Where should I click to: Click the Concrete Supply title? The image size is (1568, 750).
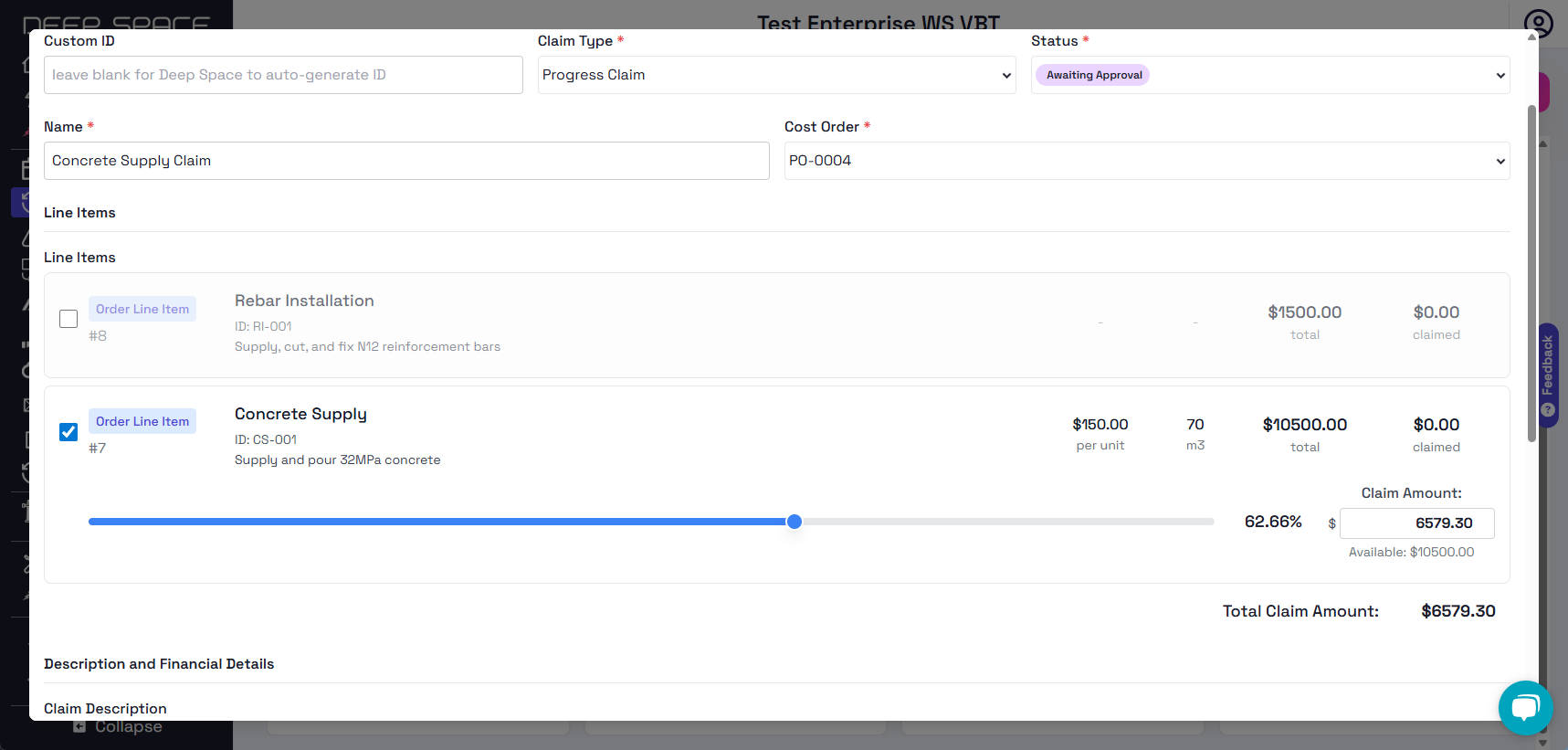point(300,414)
